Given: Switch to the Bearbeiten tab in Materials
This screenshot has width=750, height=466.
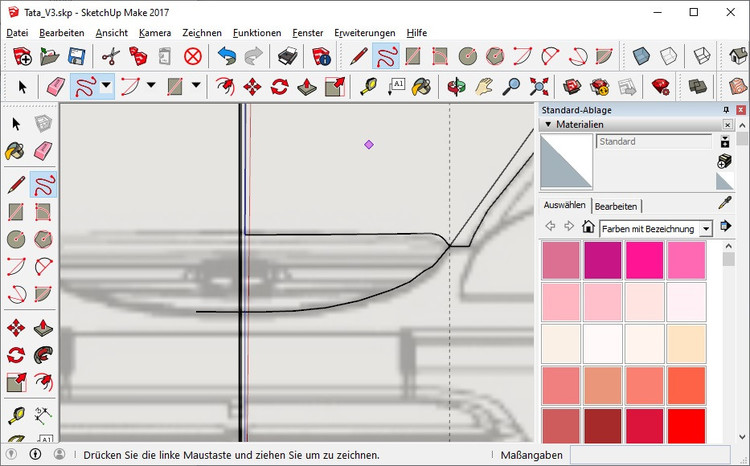Looking at the screenshot, I should (x=616, y=206).
